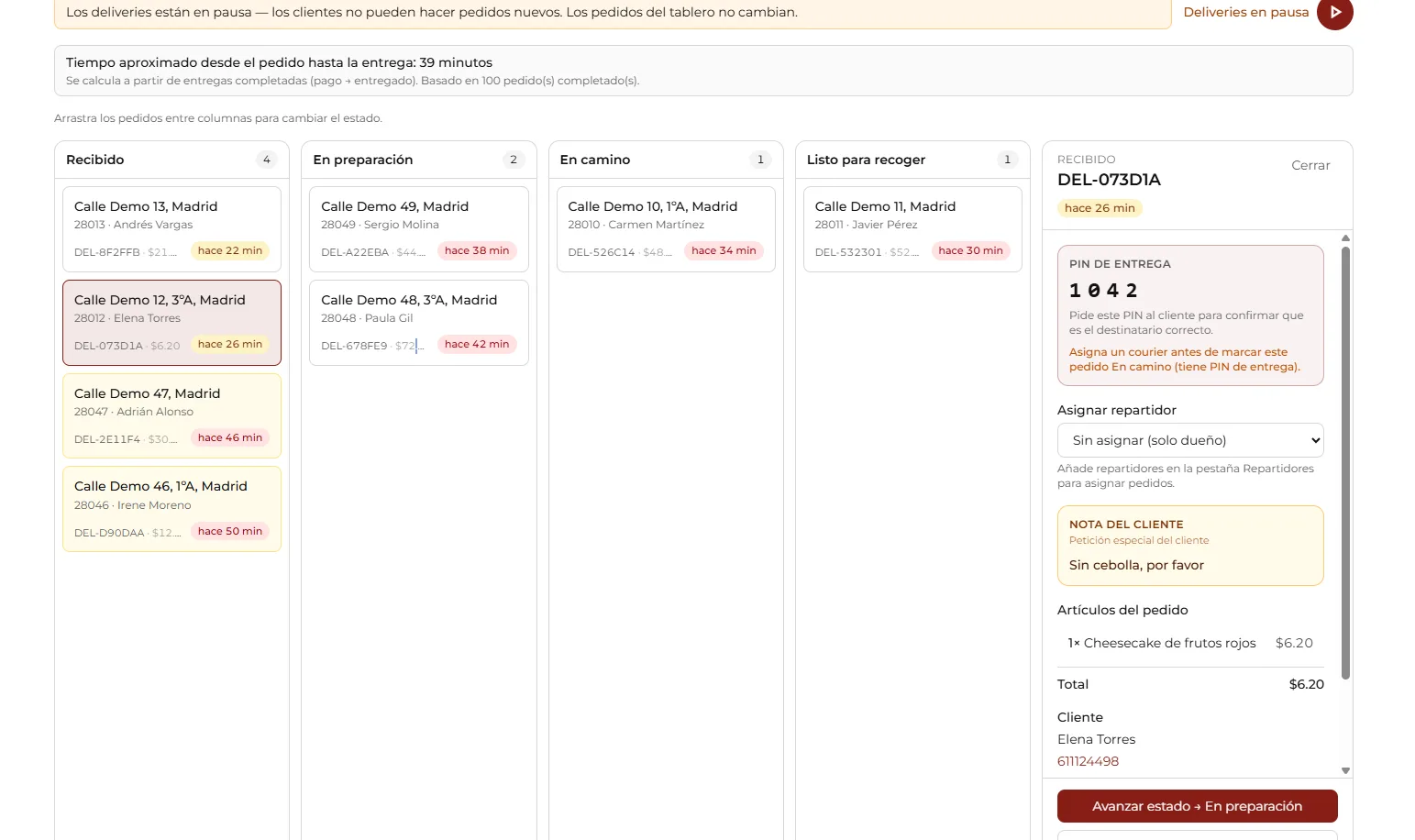Resume deliveries with the play button
Image resolution: width=1415 pixels, height=840 pixels.
click(1334, 13)
